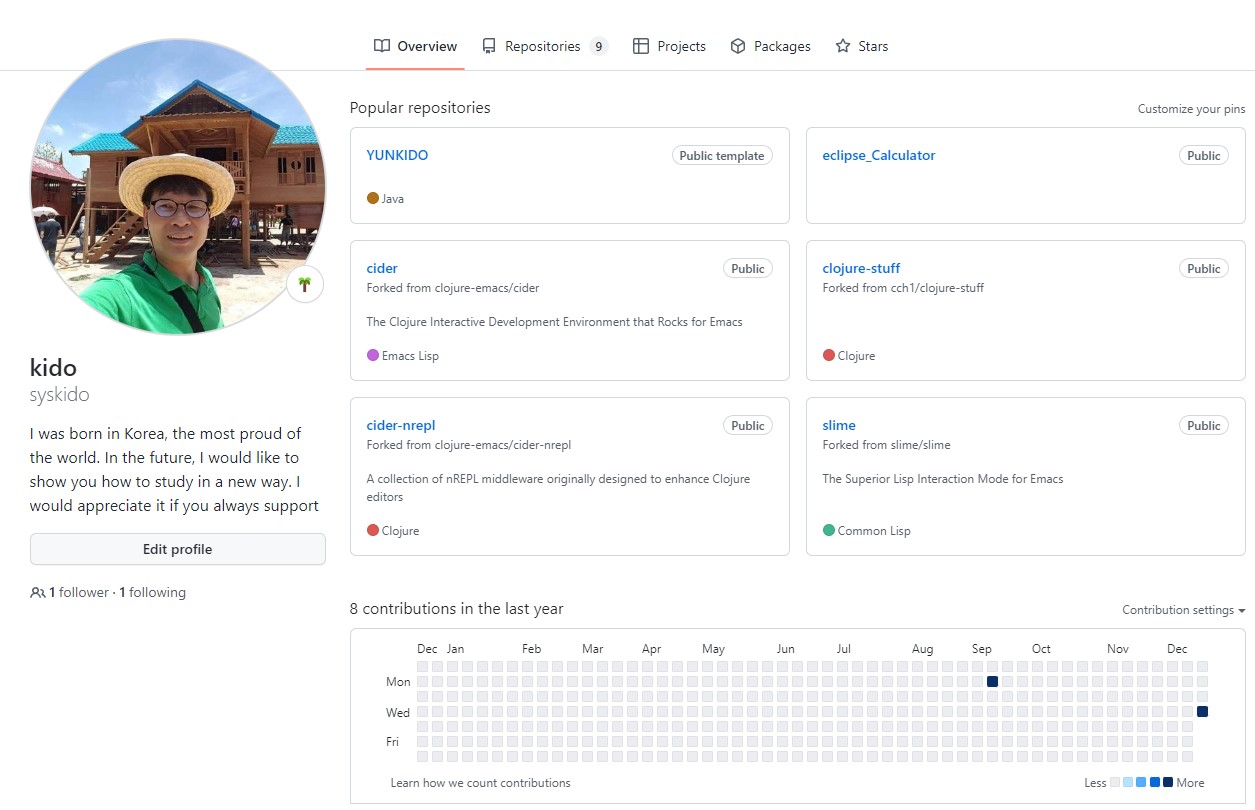Switch to the Repositories tab
The width and height of the screenshot is (1255, 810).
click(544, 46)
